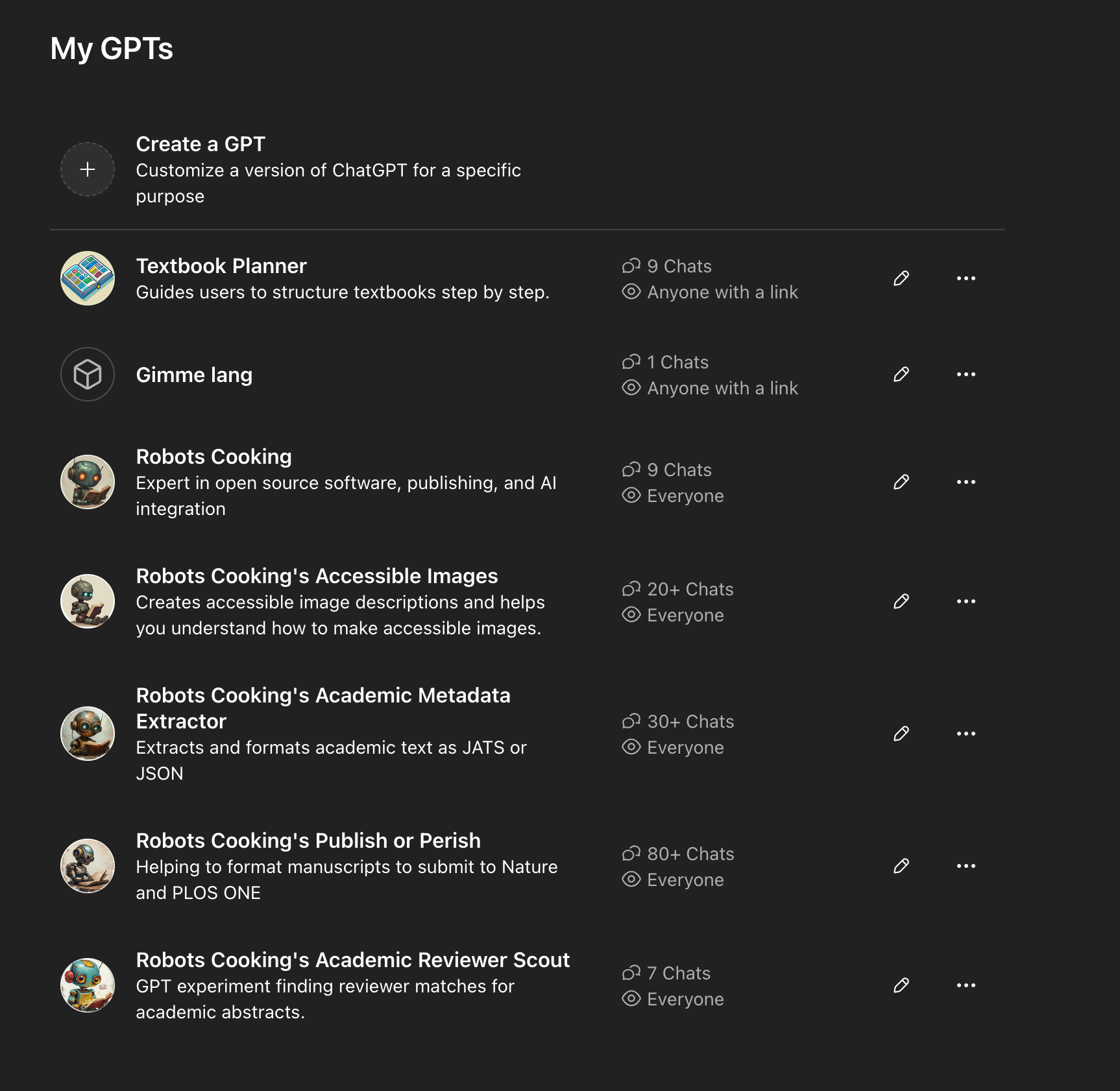1120x1091 pixels.
Task: Click the Create a GPT heading
Action: coord(201,144)
